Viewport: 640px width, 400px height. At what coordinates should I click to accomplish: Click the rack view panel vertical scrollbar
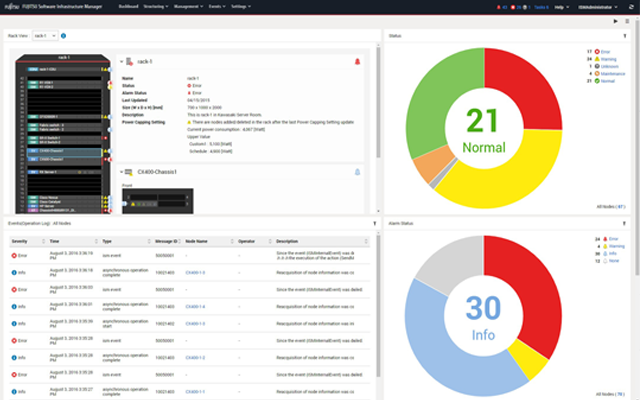point(378,102)
